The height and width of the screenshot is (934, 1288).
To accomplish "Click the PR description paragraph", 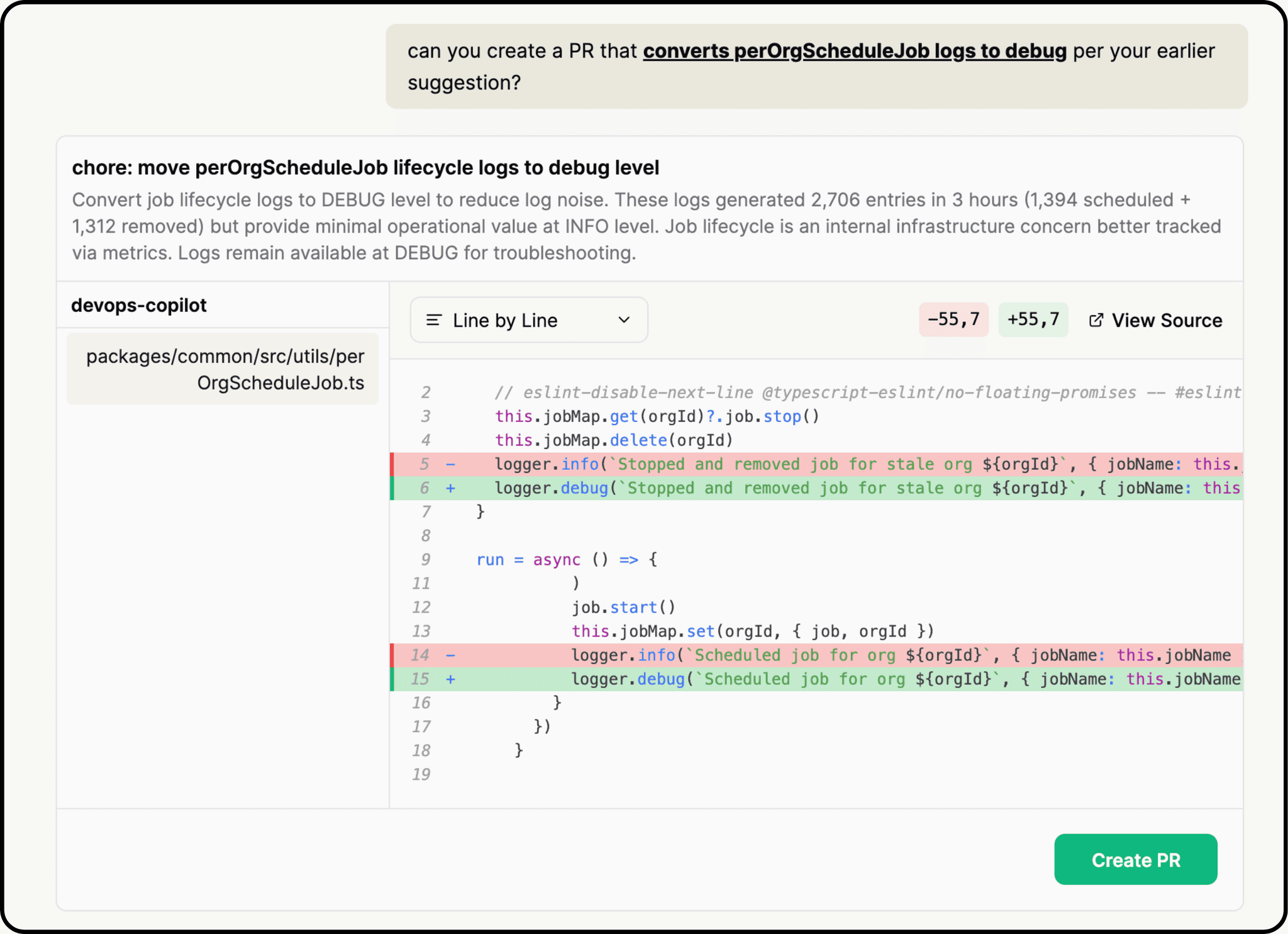I will point(641,226).
